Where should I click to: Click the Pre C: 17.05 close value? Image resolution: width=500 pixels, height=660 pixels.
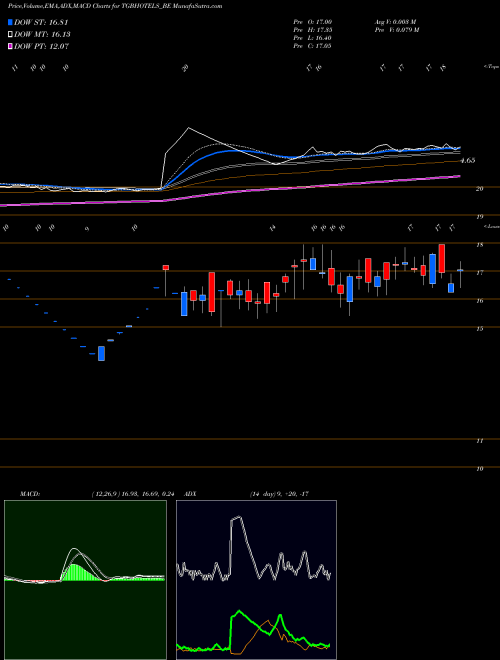pyautogui.click(x=312, y=46)
